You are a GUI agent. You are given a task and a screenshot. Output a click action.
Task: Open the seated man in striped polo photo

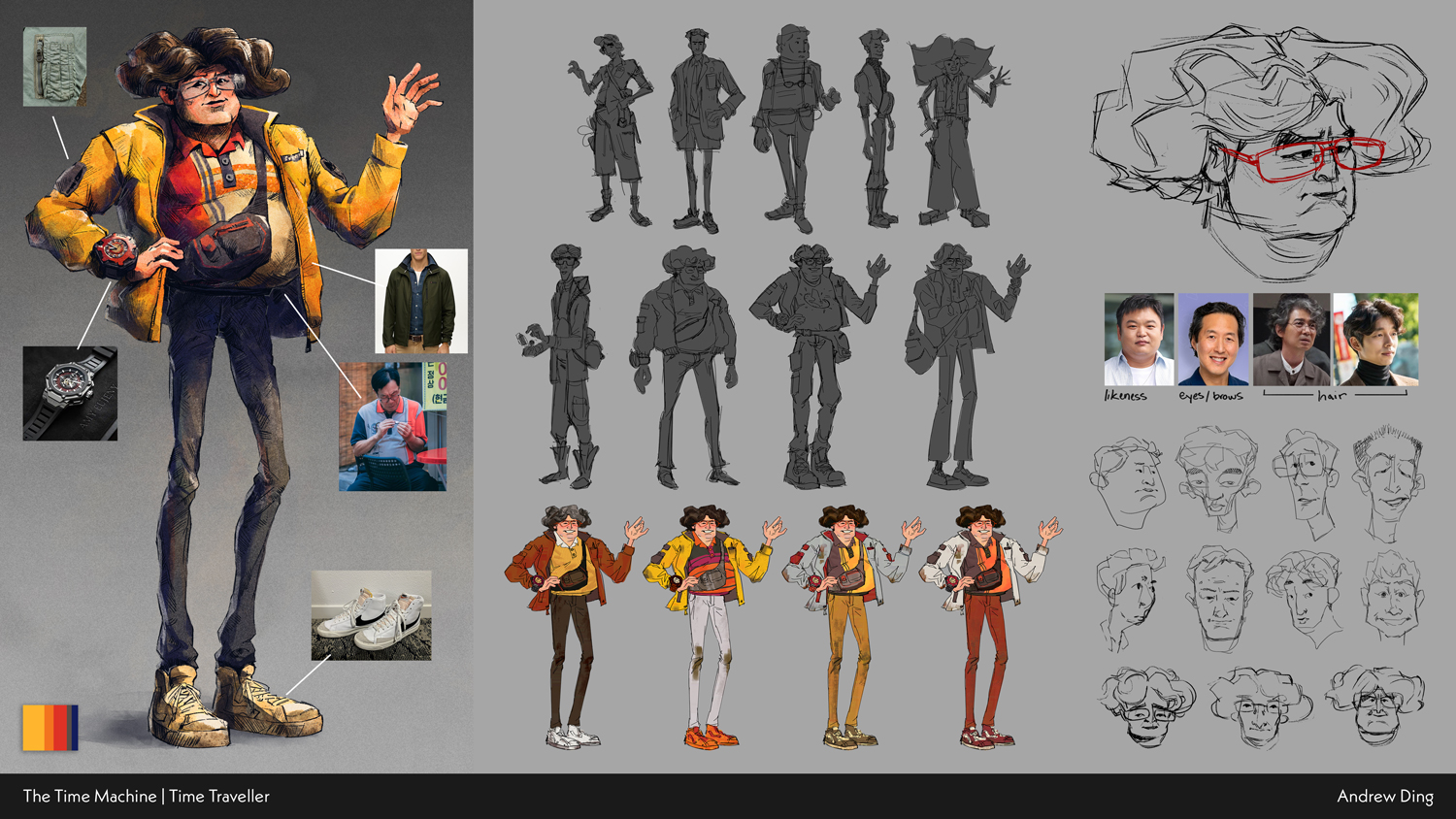(392, 426)
